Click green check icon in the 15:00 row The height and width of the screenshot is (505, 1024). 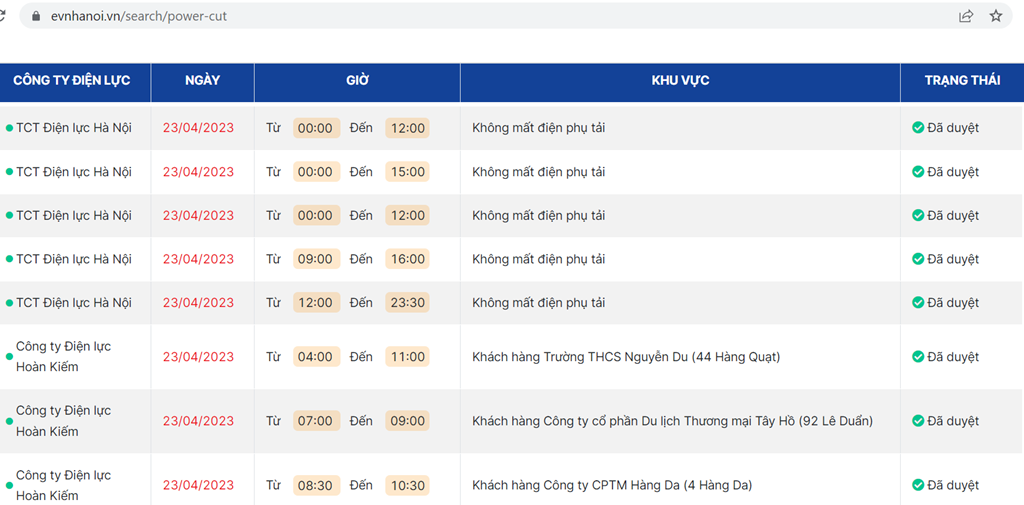(x=918, y=172)
